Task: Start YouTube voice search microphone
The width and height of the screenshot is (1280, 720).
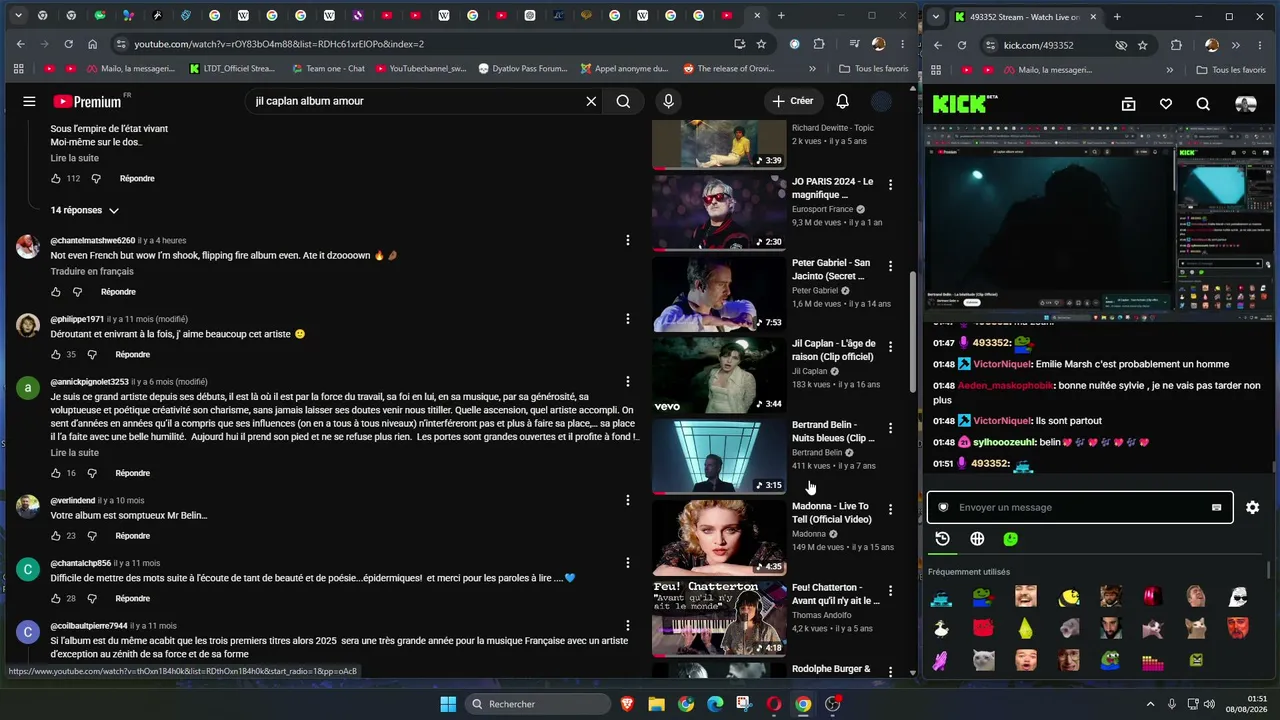Action: click(669, 101)
